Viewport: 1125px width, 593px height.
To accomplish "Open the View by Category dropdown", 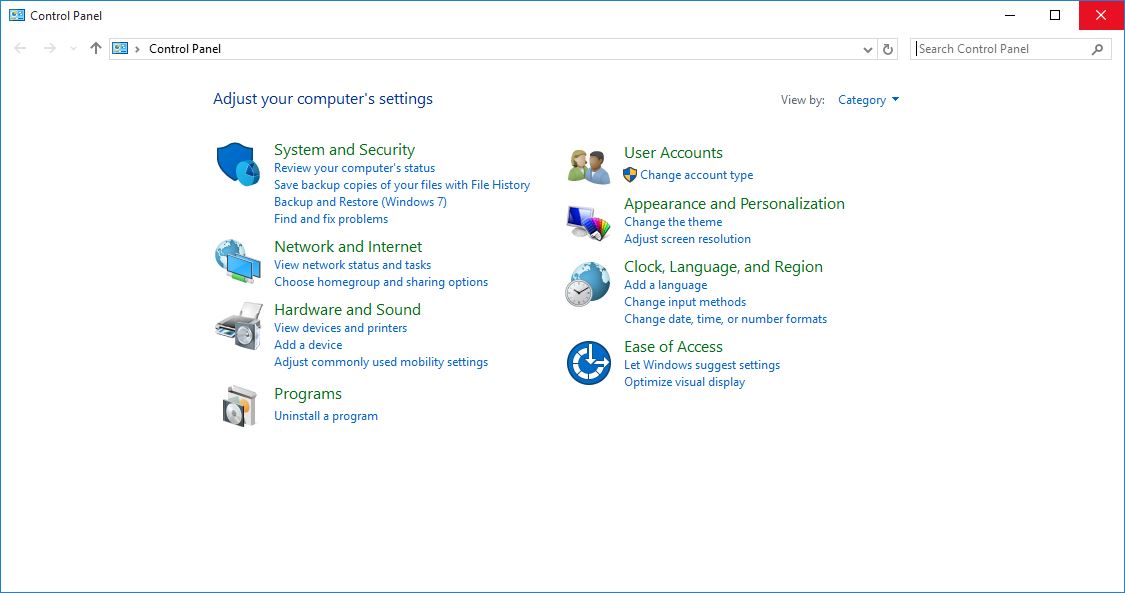I will (868, 100).
